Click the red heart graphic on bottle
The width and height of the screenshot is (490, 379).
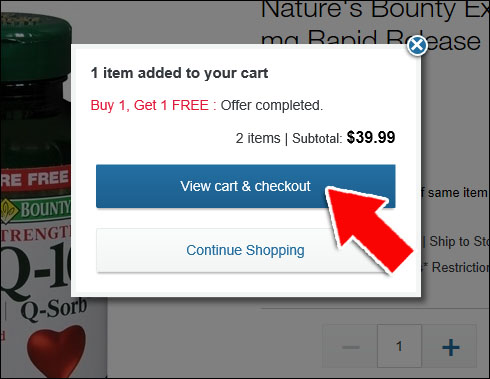pyautogui.click(x=56, y=350)
